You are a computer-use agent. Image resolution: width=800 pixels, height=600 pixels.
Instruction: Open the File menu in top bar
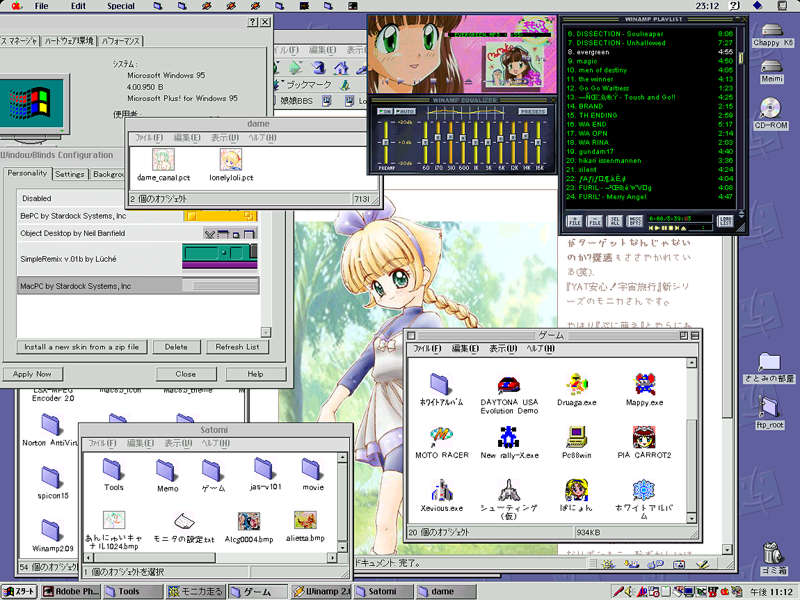[x=41, y=6]
